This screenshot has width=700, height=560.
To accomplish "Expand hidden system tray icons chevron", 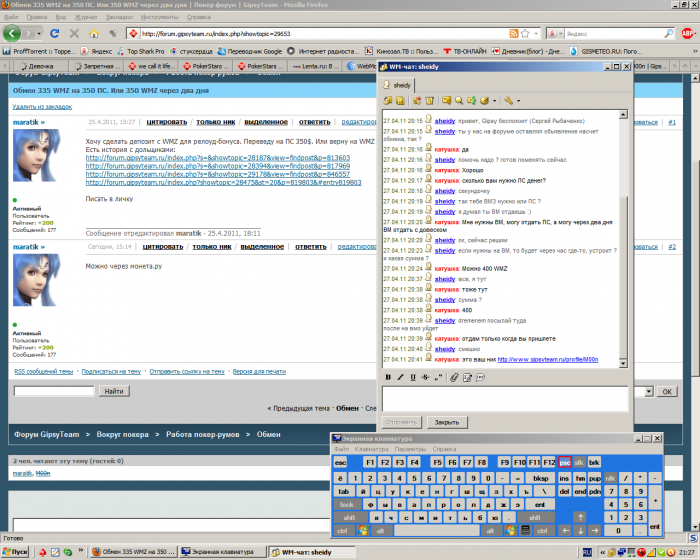I will [x=603, y=553].
